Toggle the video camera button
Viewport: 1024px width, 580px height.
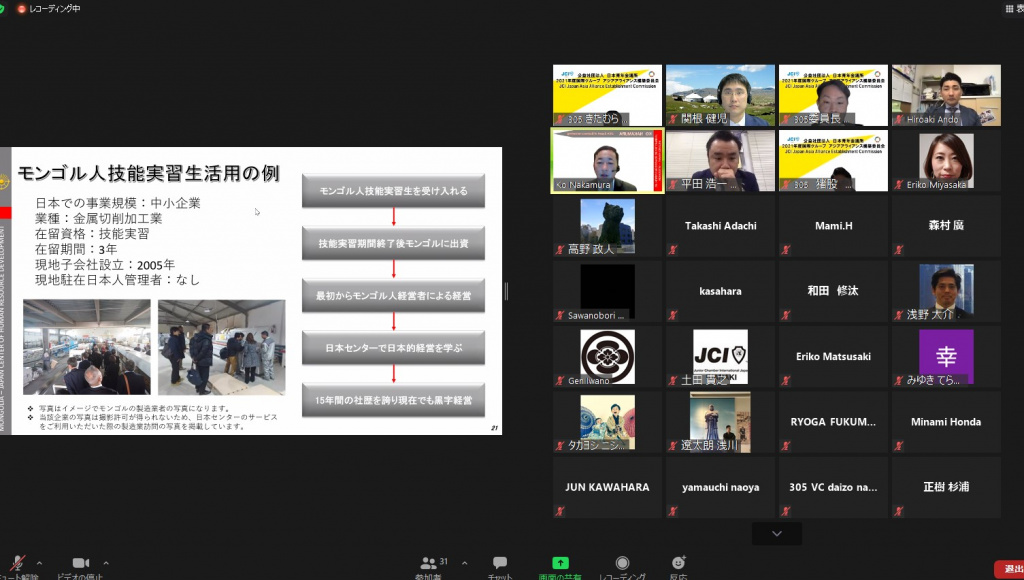80,565
